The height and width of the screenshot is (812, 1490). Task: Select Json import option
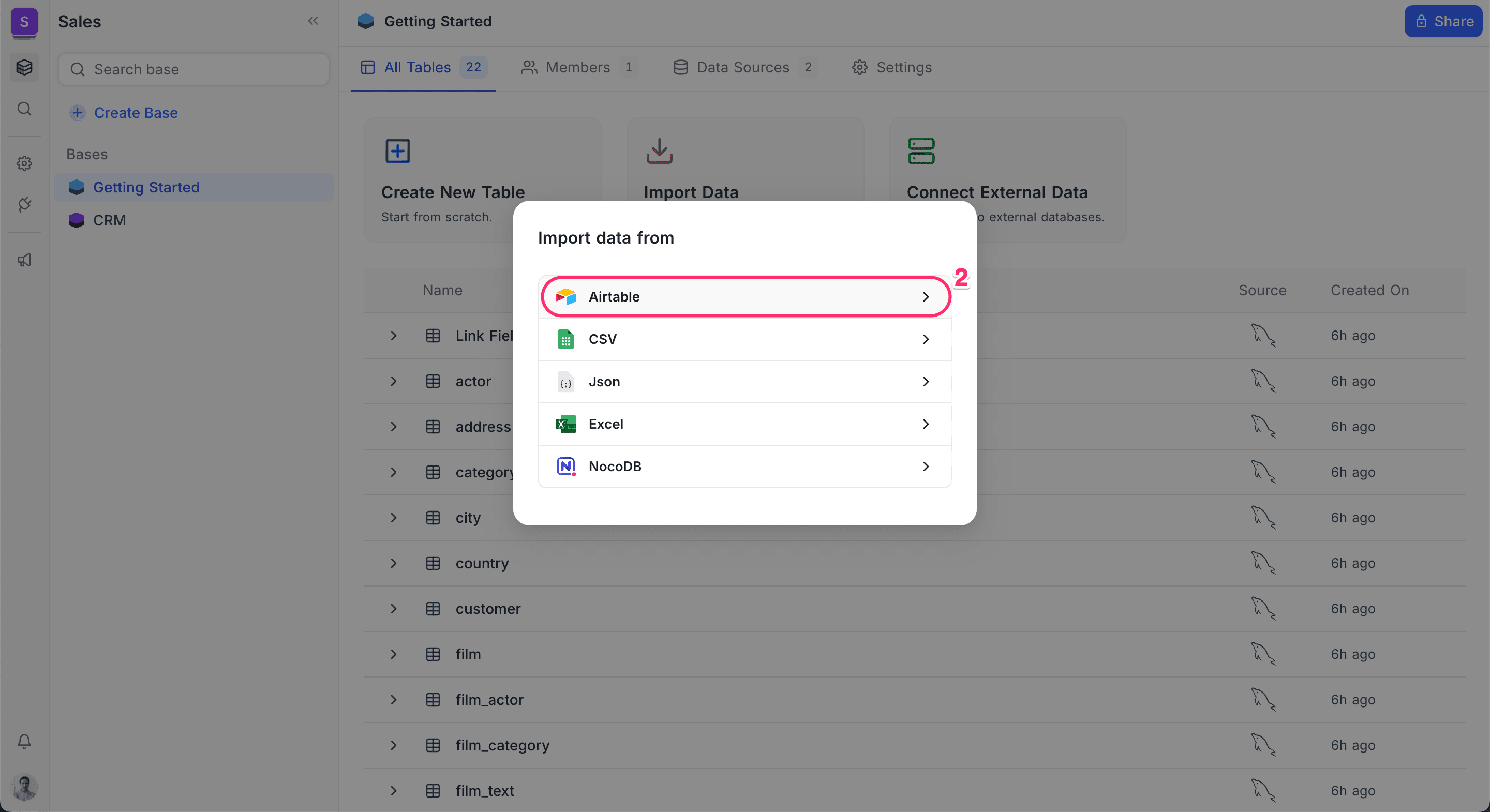point(744,382)
